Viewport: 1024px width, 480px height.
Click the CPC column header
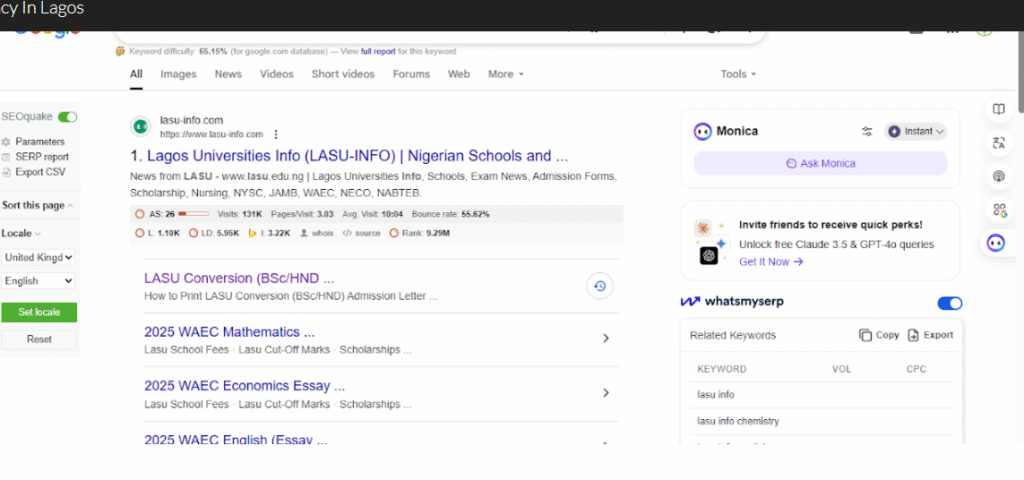click(916, 369)
